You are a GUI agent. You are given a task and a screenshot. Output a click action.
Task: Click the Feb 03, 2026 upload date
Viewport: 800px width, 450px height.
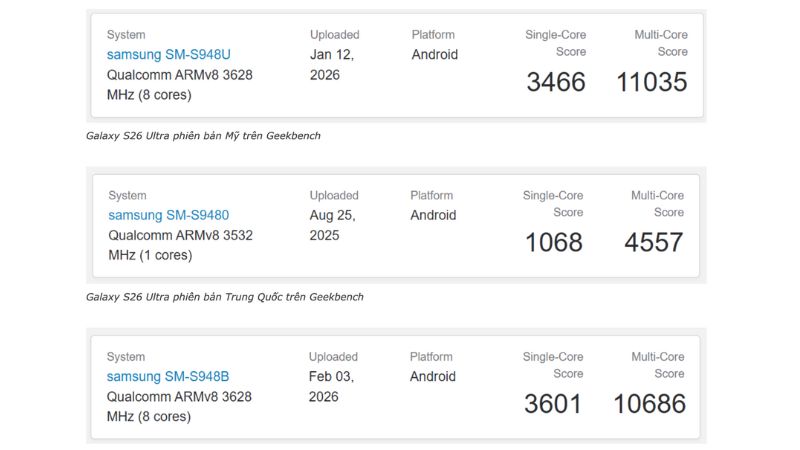pyautogui.click(x=332, y=387)
